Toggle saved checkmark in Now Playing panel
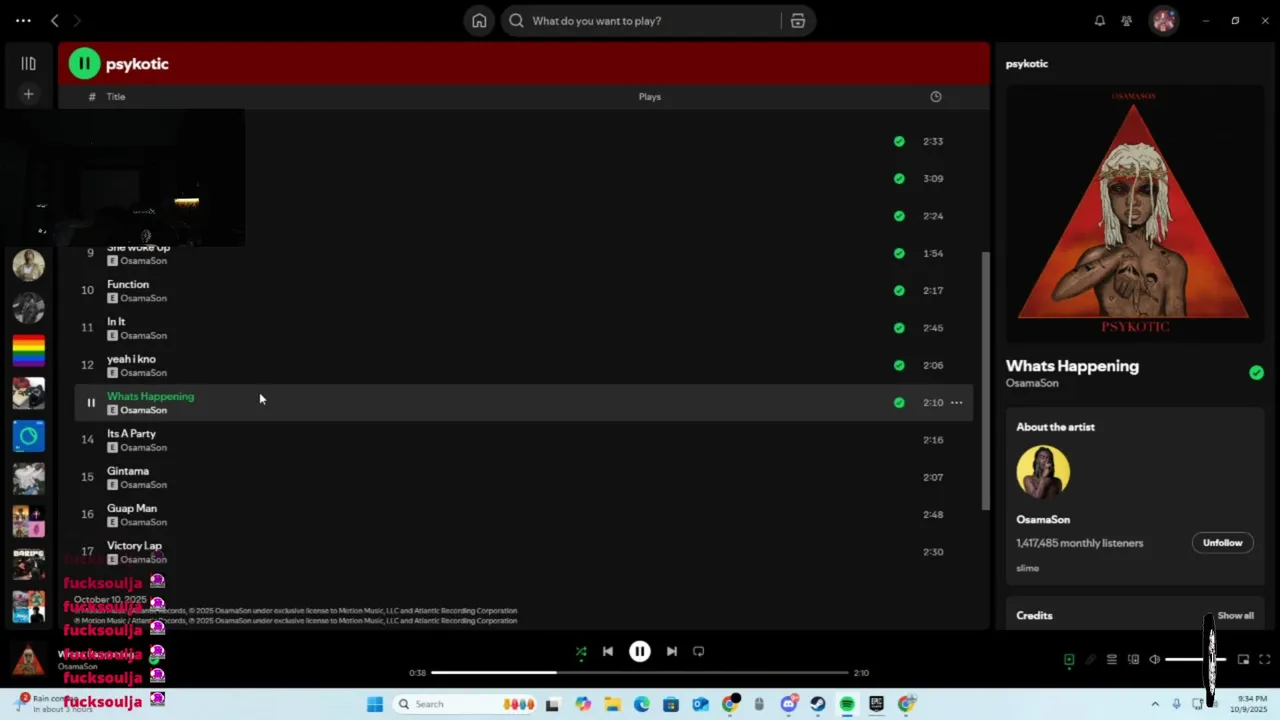The image size is (1280, 720). (1256, 373)
